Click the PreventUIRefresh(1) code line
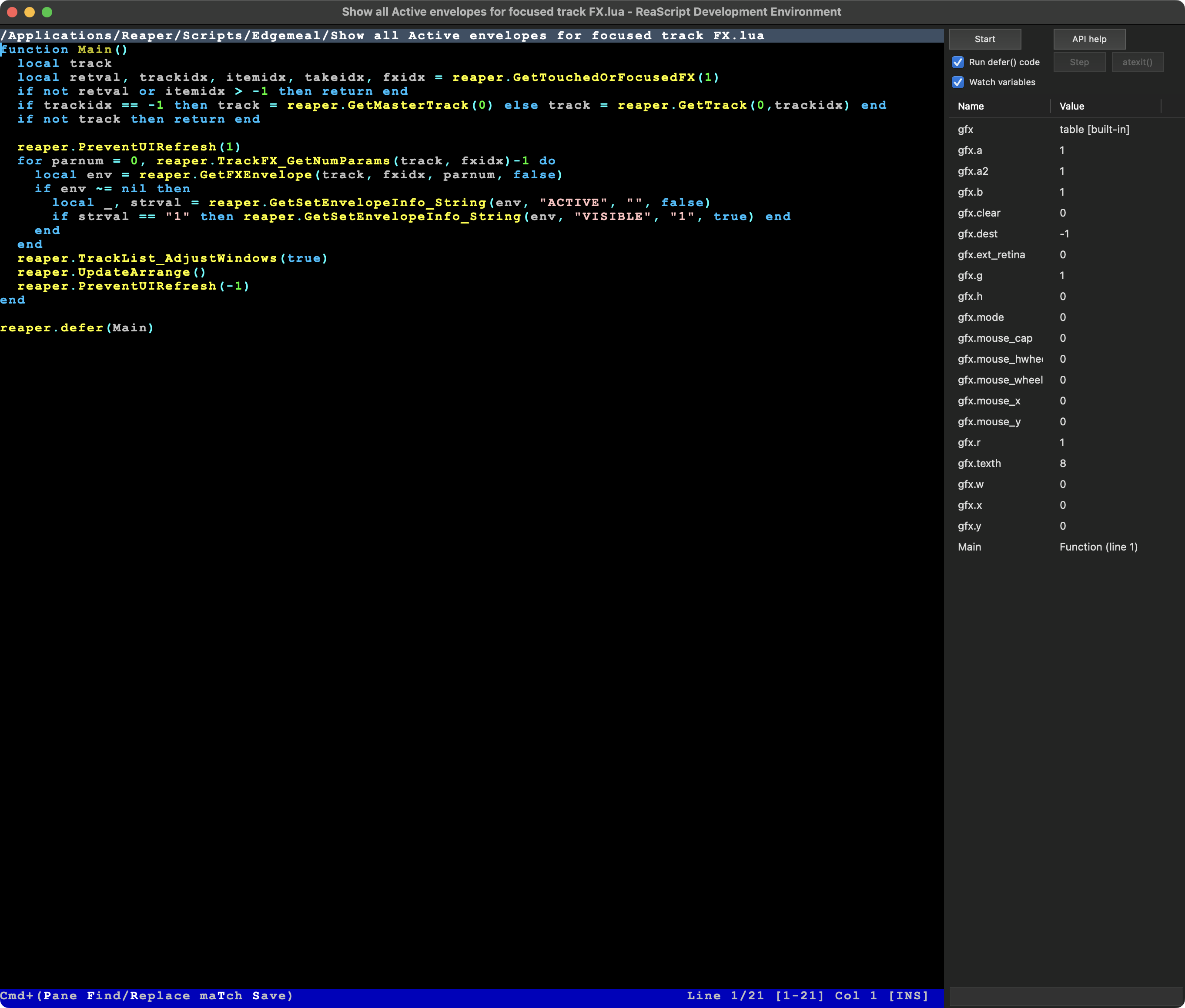This screenshot has width=1185, height=1008. click(x=129, y=147)
